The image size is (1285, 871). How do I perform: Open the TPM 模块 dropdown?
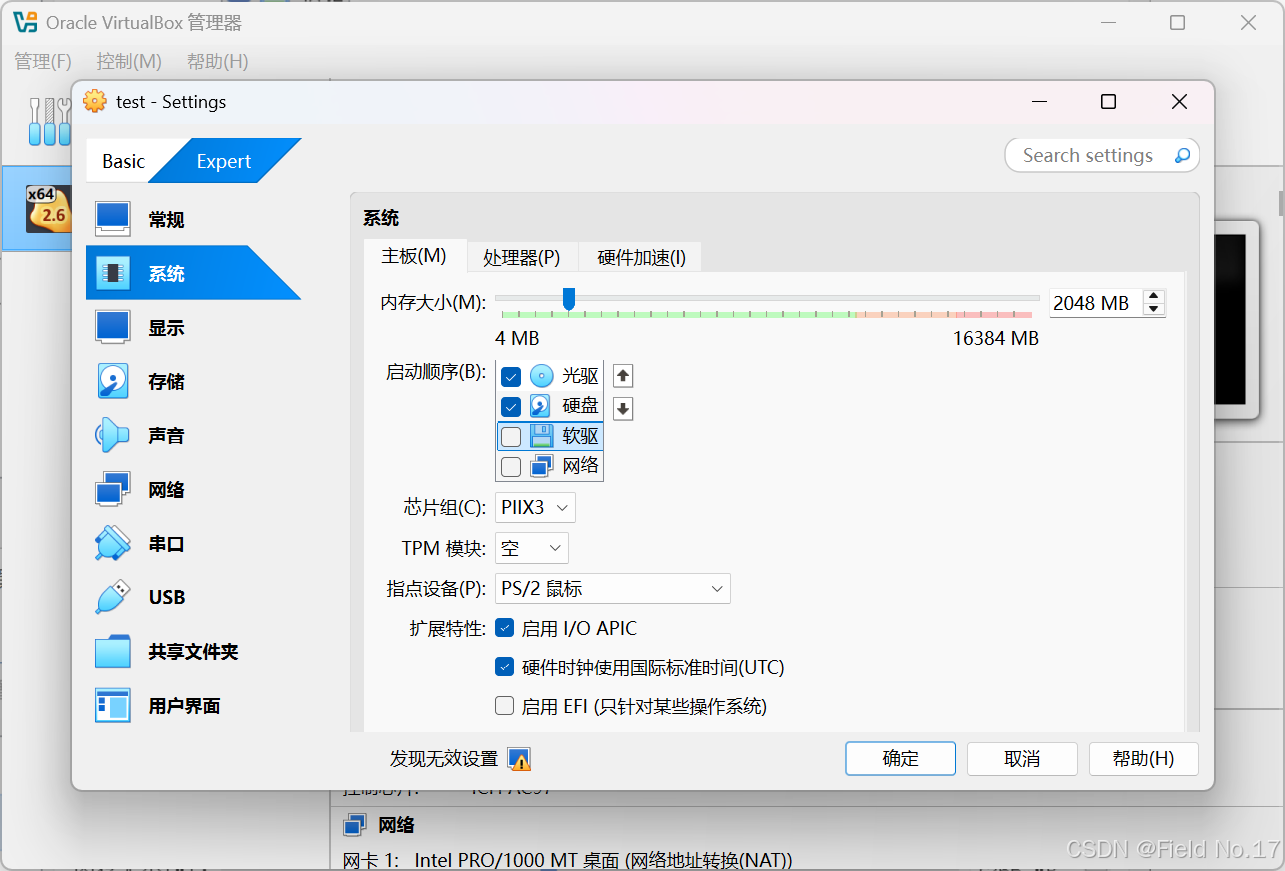pyautogui.click(x=532, y=548)
